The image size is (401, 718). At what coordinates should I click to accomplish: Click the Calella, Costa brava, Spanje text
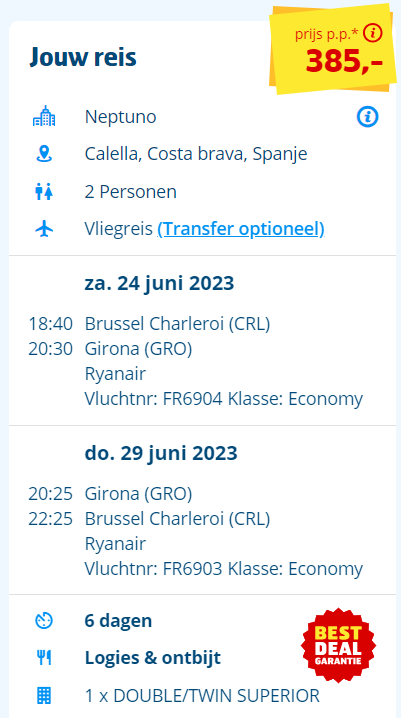196,154
